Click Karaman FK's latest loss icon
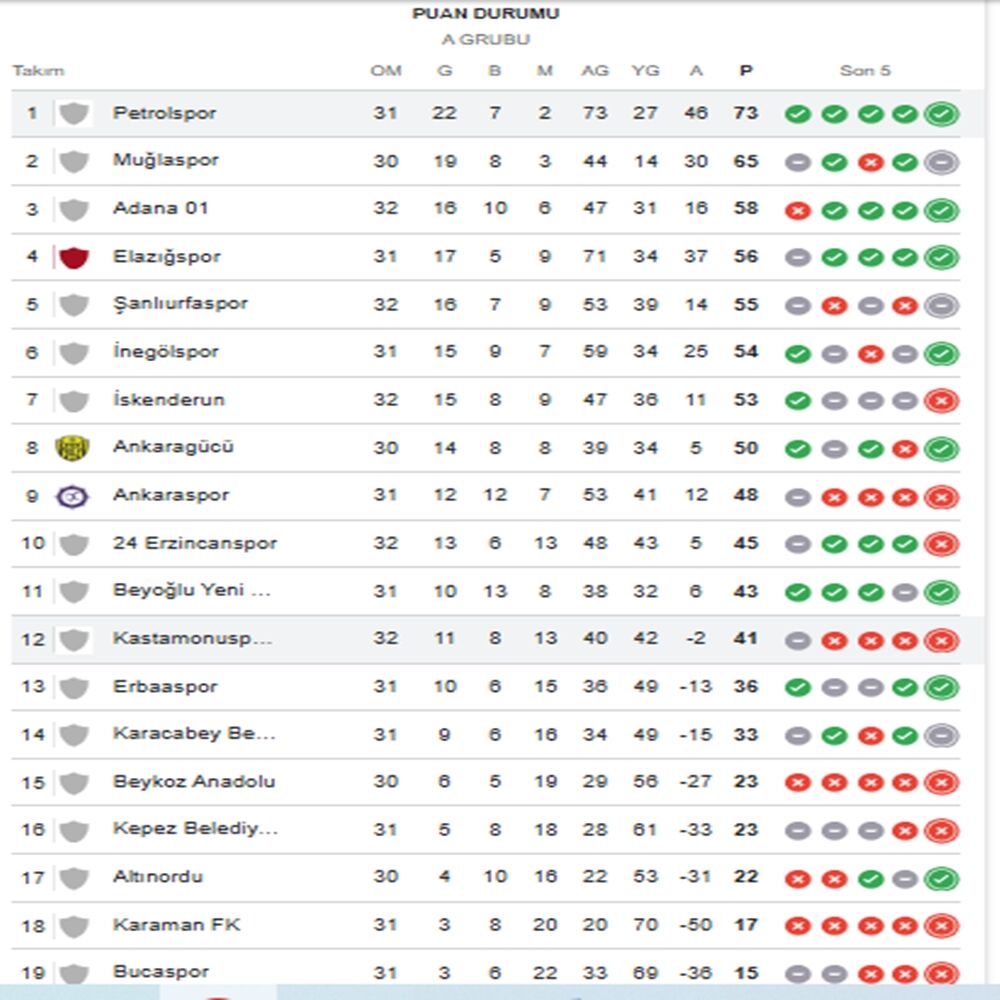 pyautogui.click(x=941, y=926)
